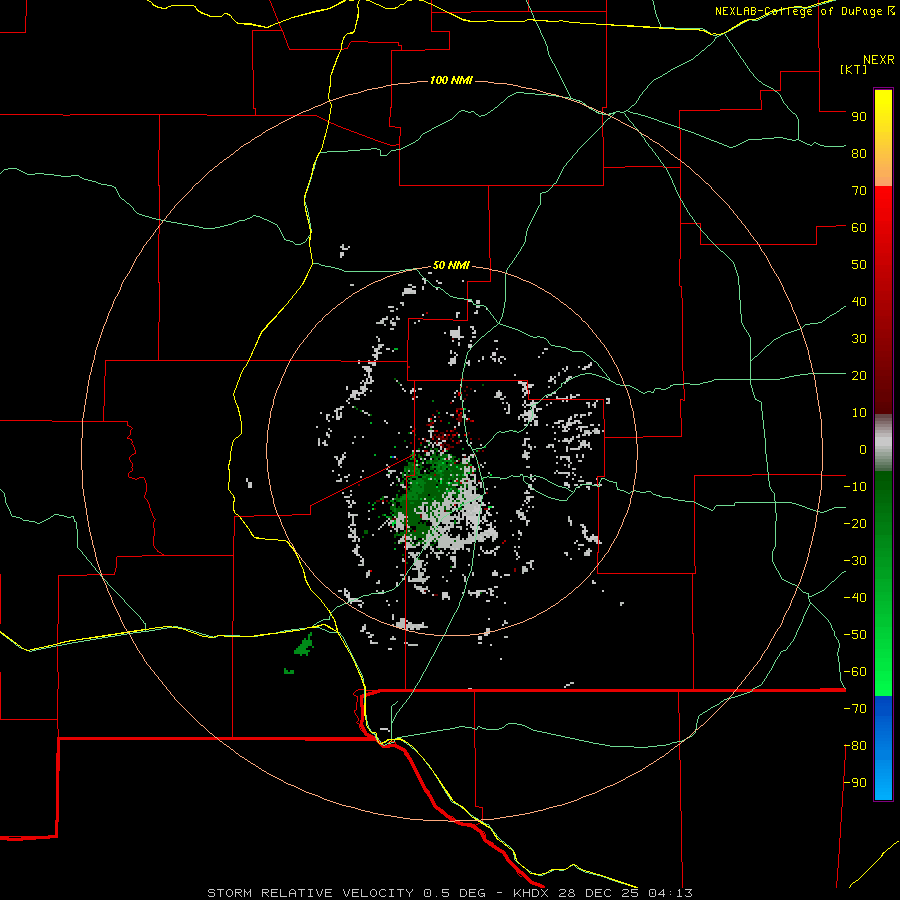Click the 10 value on the velocity scale
Screen dimensions: 900x900
coord(859,413)
